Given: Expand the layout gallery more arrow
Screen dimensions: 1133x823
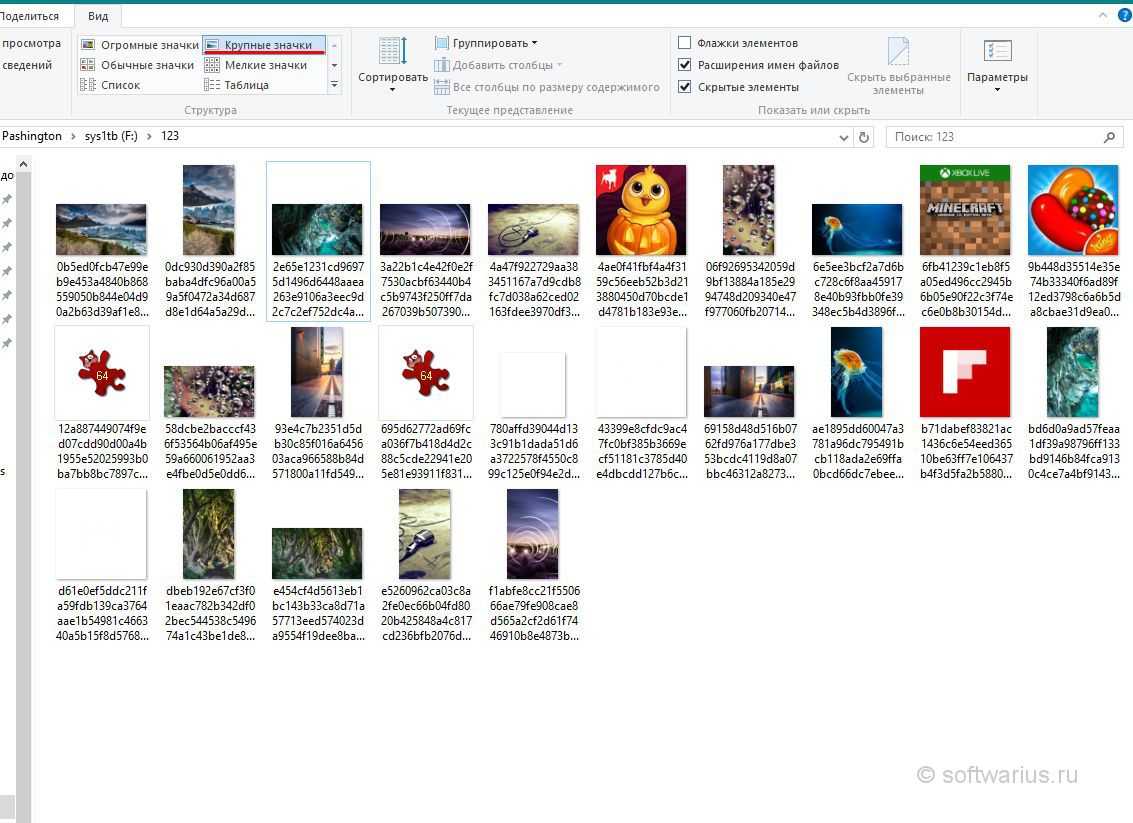Looking at the screenshot, I should pyautogui.click(x=335, y=86).
